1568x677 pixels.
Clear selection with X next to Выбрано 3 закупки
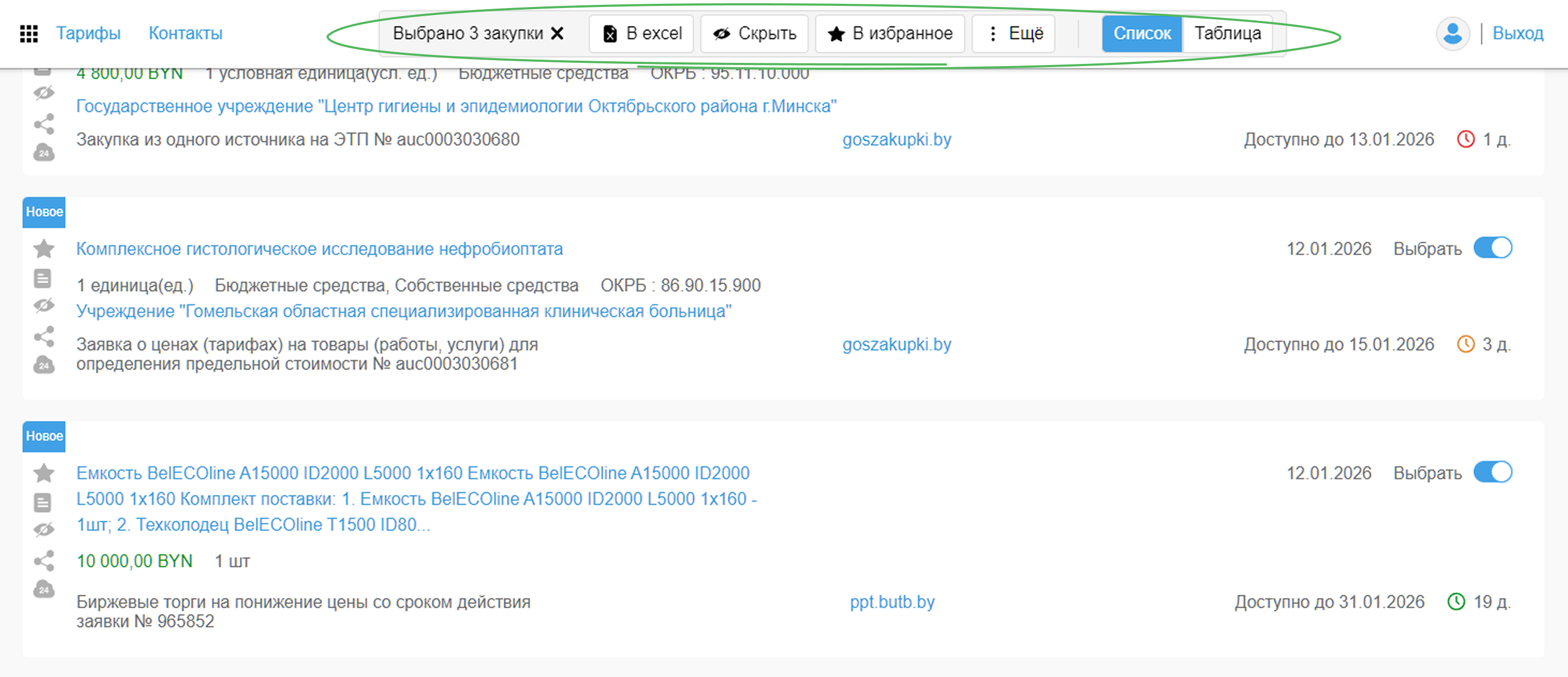coord(557,33)
